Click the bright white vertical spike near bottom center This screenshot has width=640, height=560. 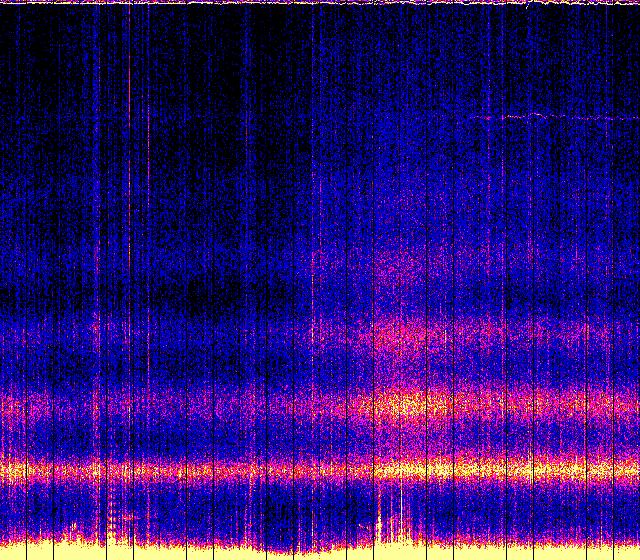380,527
